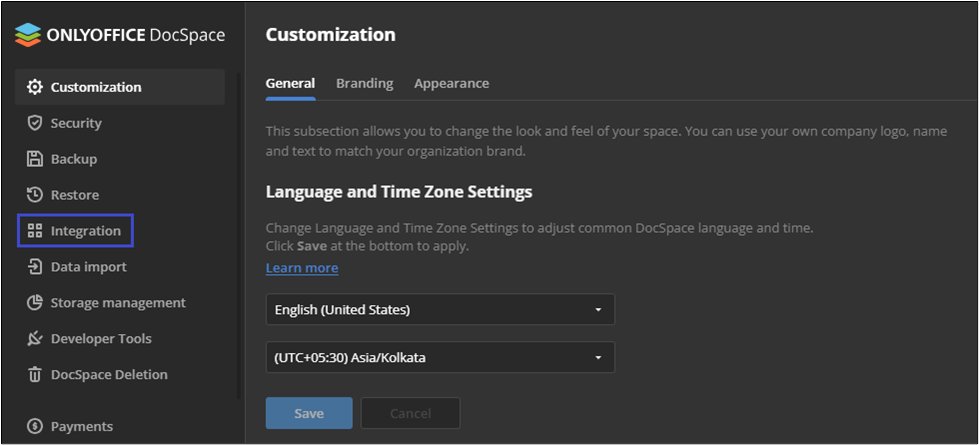Click the Data import arrow icon

[35, 267]
